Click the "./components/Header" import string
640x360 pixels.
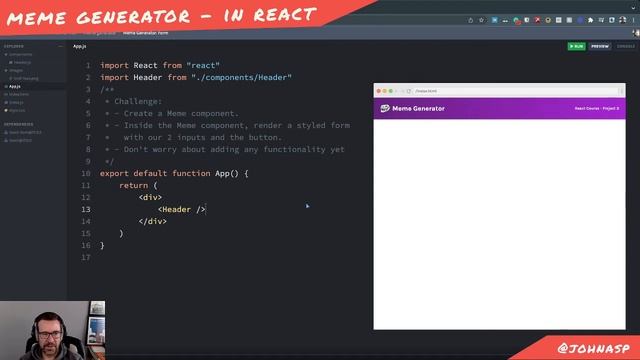pyautogui.click(x=241, y=77)
